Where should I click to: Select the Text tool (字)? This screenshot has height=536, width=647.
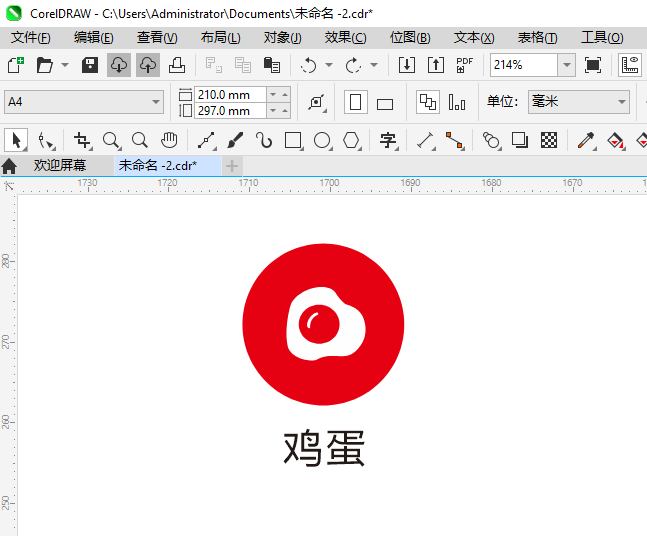point(388,141)
